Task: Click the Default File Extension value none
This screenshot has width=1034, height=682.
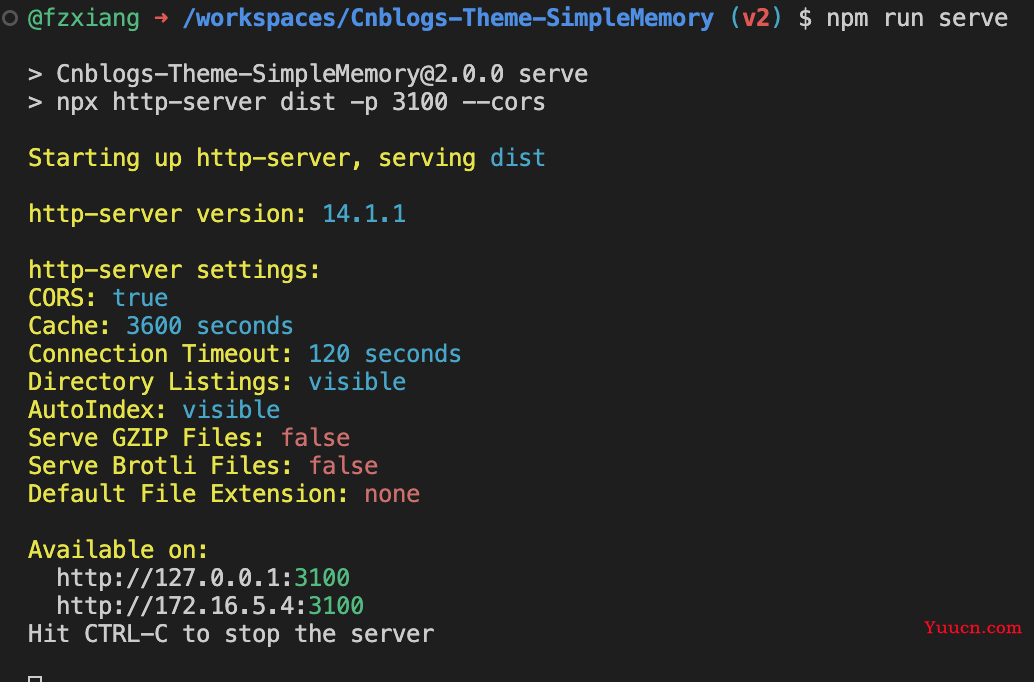Action: 392,494
